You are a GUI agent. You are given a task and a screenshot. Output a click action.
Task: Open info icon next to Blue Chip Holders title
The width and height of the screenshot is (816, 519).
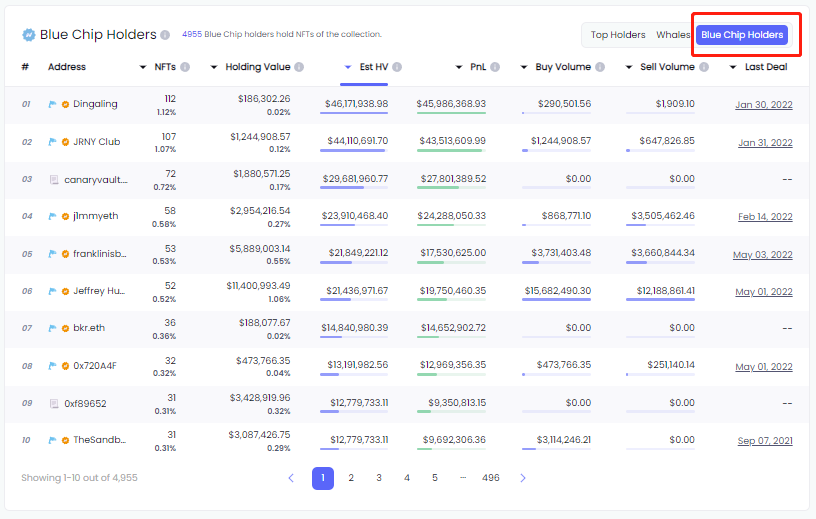click(x=165, y=35)
